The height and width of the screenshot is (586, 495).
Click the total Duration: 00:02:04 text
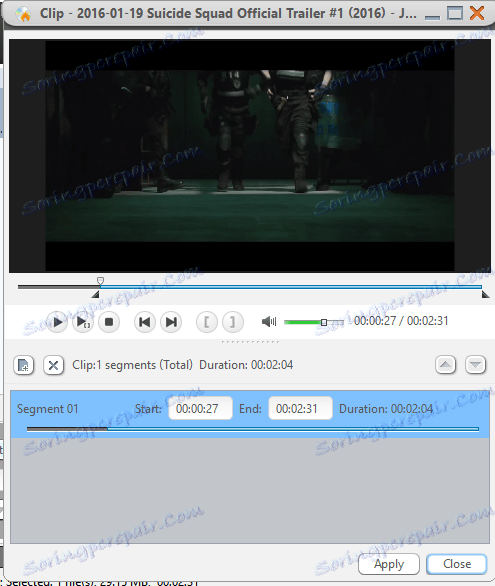pyautogui.click(x=246, y=365)
